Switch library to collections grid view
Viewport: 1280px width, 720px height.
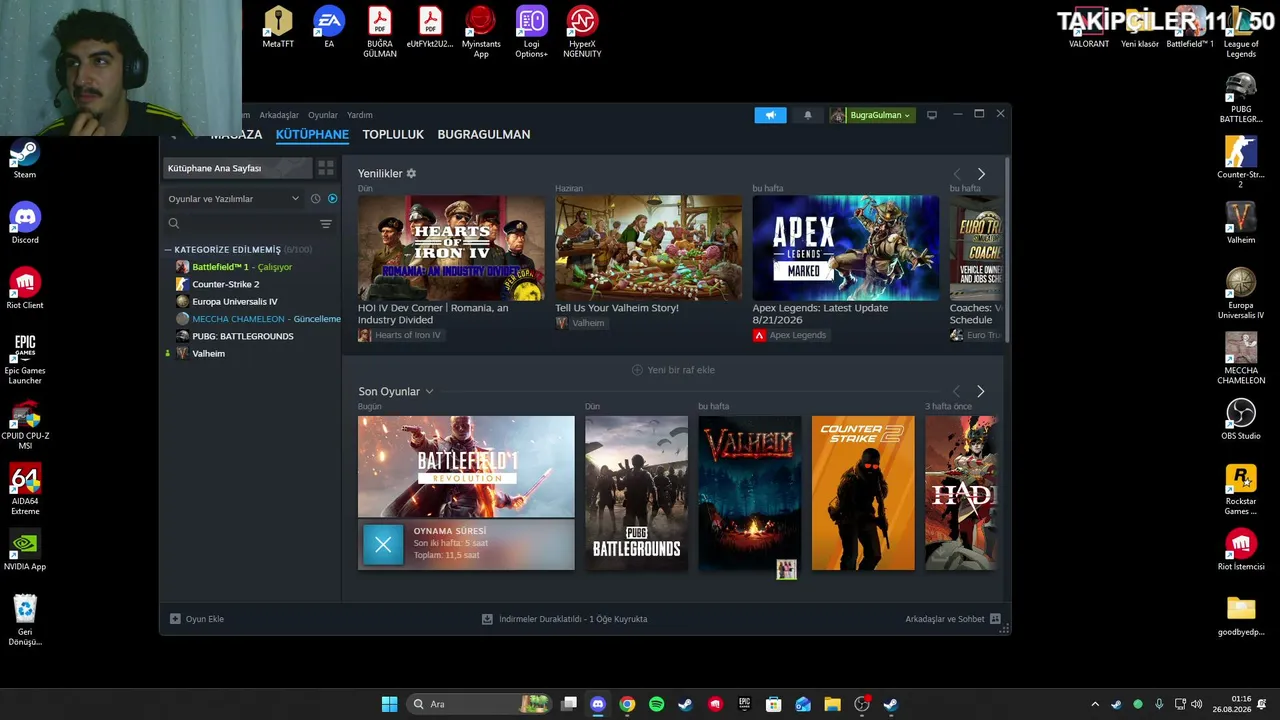point(326,168)
